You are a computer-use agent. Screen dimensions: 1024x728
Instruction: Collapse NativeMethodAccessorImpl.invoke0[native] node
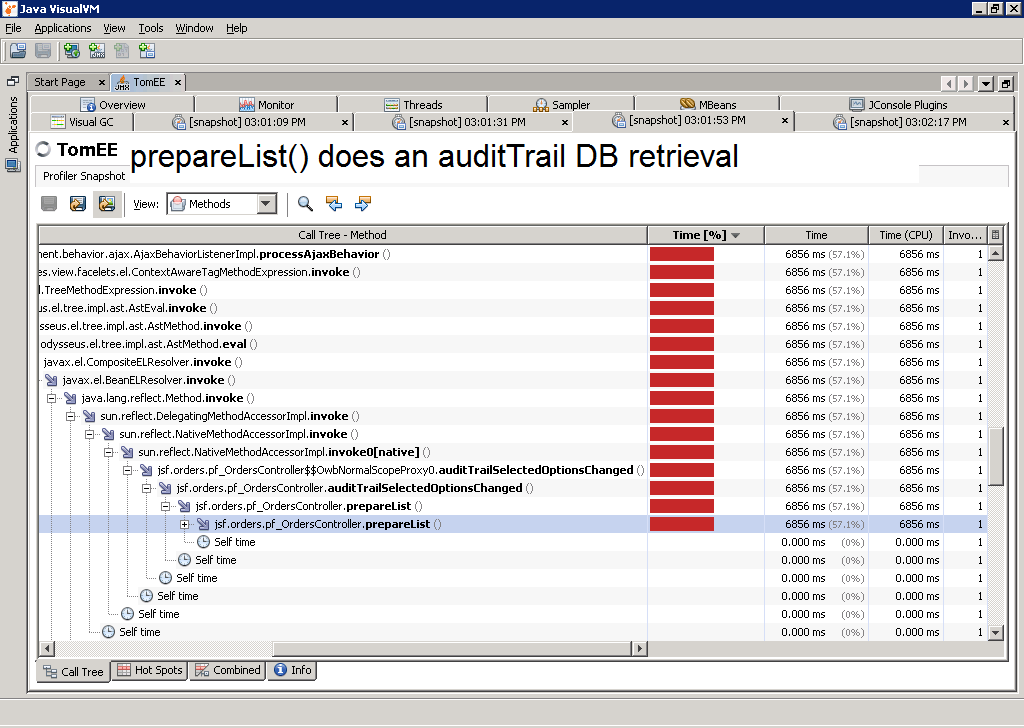(x=108, y=452)
